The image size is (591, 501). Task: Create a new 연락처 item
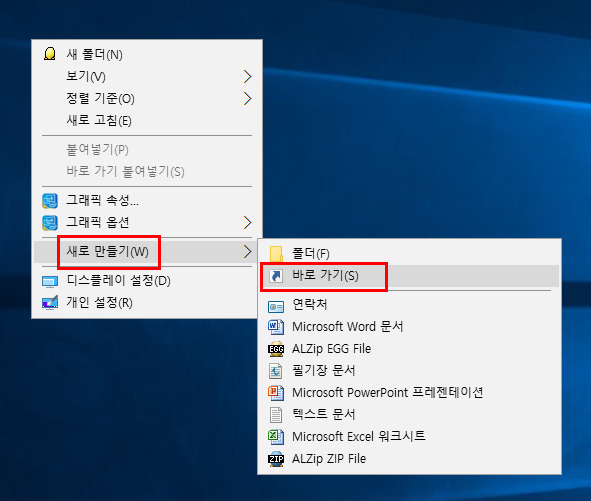click(410, 305)
